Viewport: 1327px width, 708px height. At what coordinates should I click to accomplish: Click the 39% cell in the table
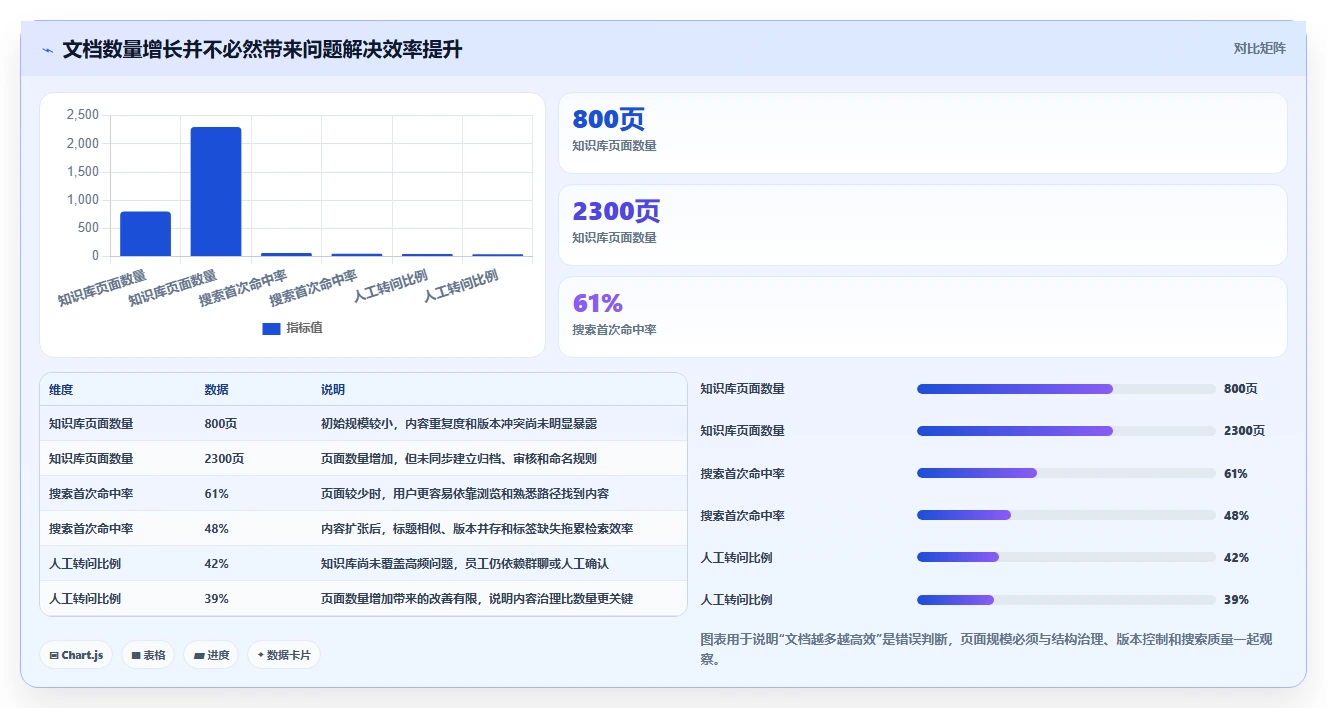pyautogui.click(x=216, y=599)
